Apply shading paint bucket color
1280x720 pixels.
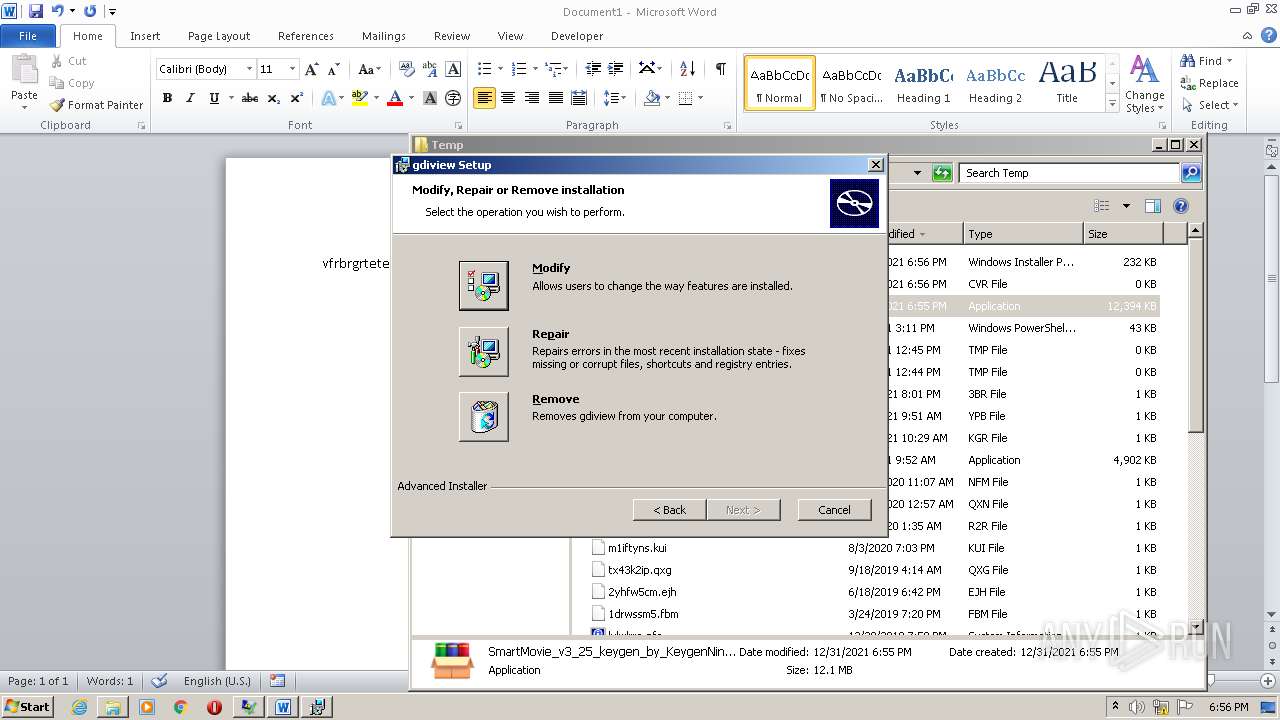click(x=653, y=98)
